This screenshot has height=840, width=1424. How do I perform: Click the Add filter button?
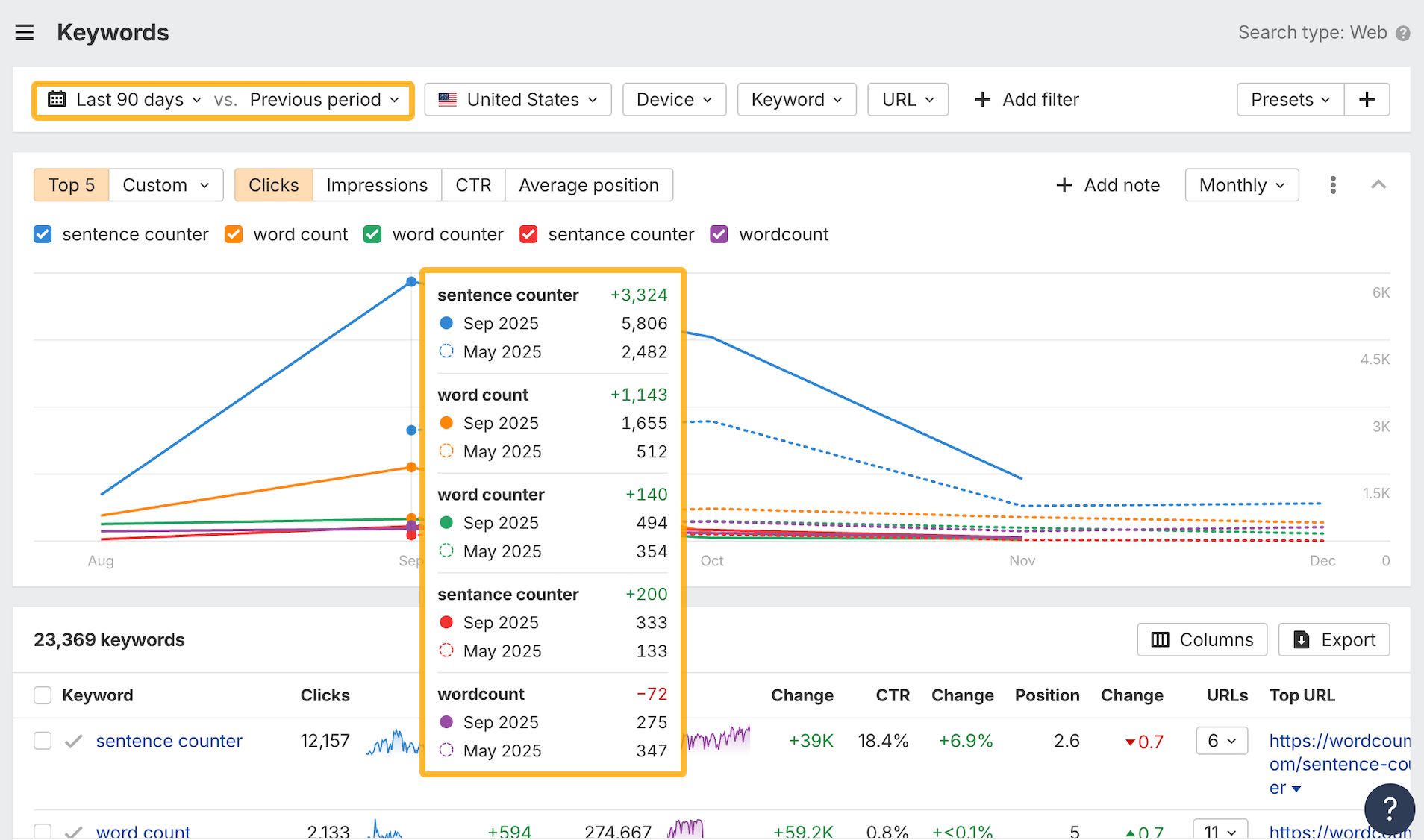point(1026,99)
